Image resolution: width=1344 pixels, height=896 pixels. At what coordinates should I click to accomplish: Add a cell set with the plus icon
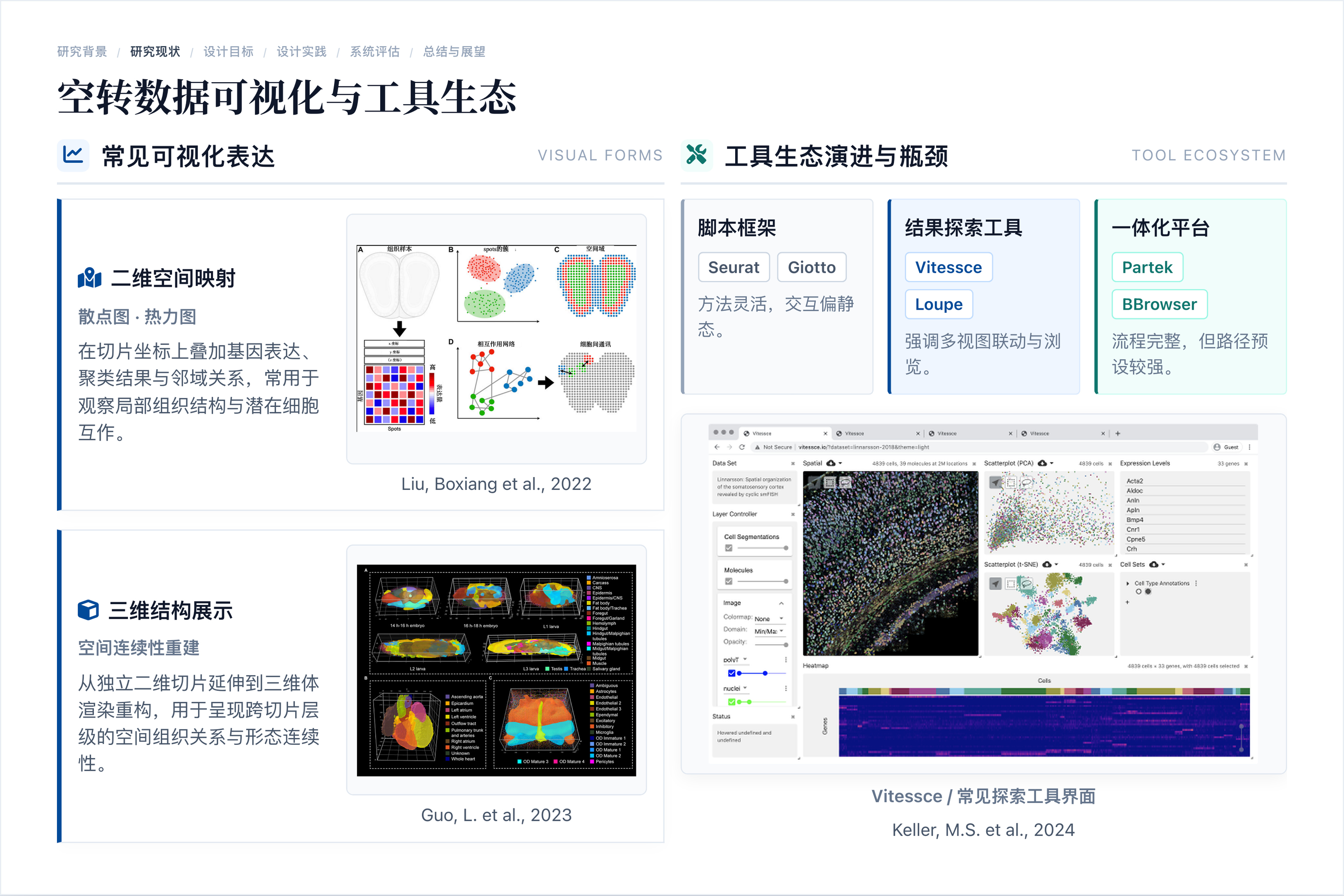coord(1127,602)
